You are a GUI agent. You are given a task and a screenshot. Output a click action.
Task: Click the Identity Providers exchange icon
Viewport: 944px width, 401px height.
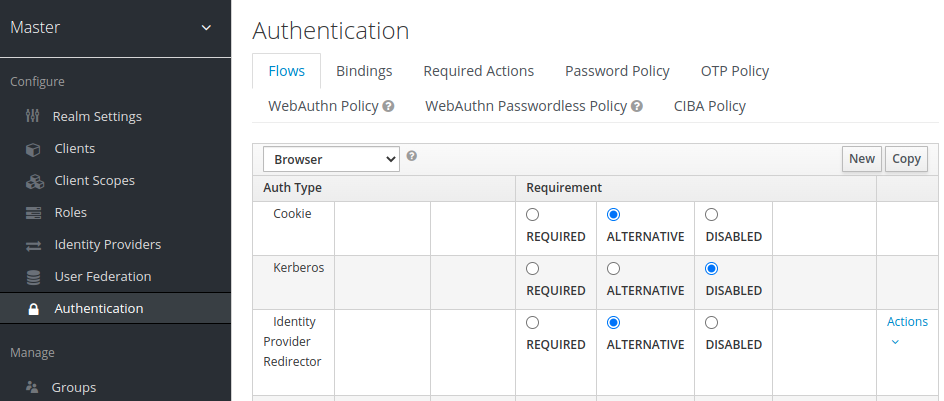point(34,245)
